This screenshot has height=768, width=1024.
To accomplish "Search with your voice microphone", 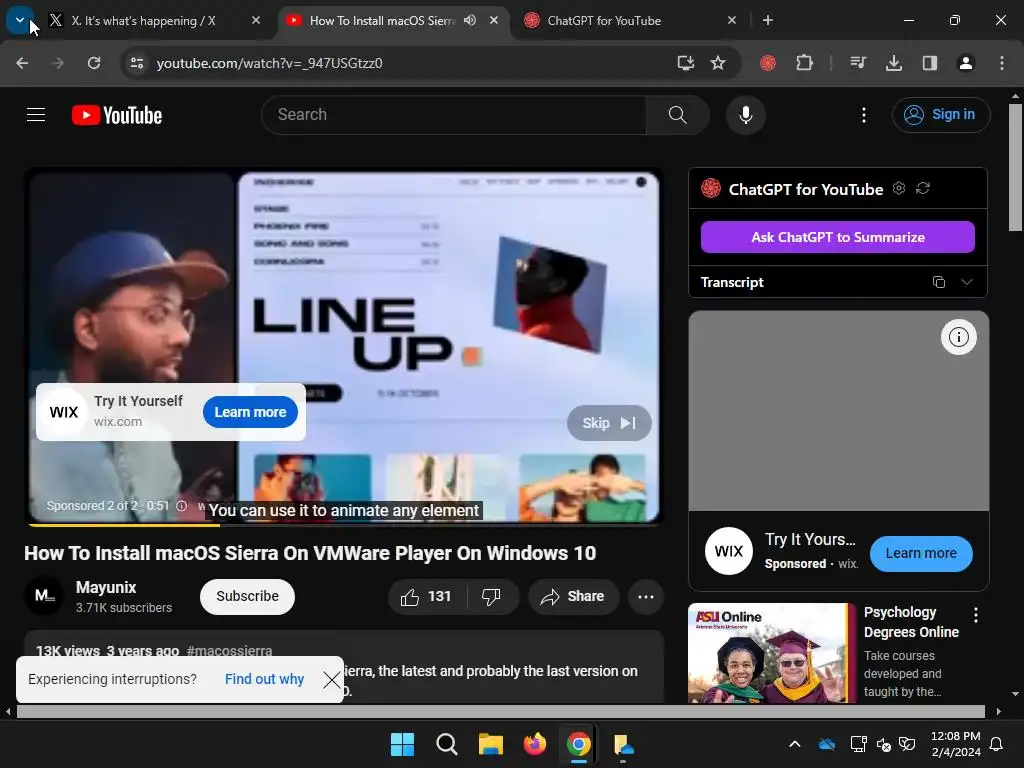I will tap(745, 115).
